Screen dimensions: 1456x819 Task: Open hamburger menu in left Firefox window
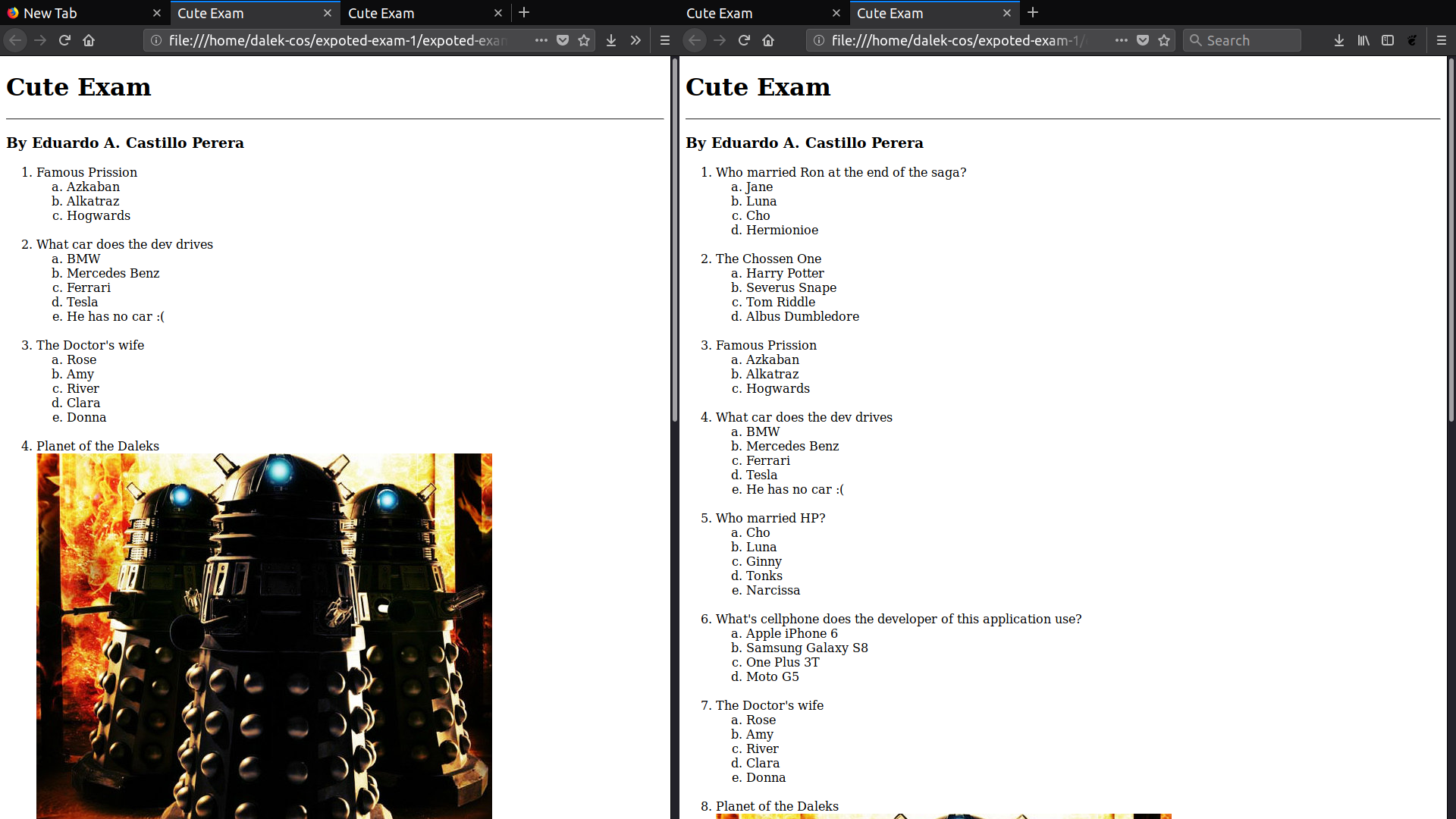tap(665, 40)
